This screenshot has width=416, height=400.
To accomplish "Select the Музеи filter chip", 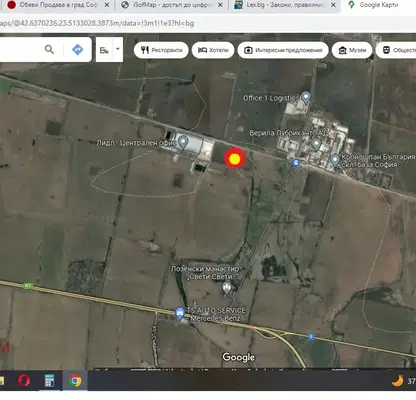I will click(352, 50).
